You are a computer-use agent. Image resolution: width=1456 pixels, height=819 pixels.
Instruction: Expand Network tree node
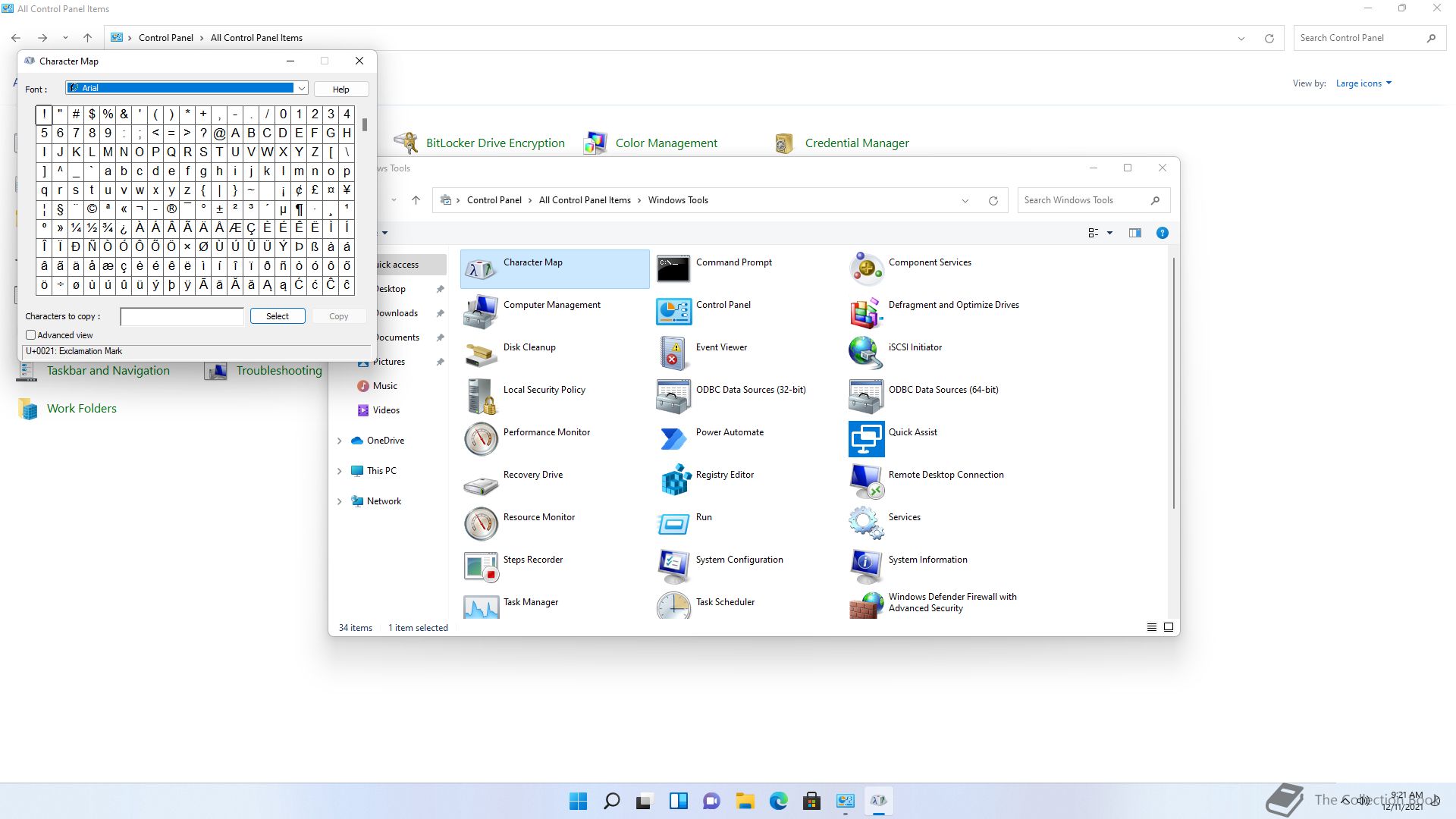pyautogui.click(x=339, y=501)
